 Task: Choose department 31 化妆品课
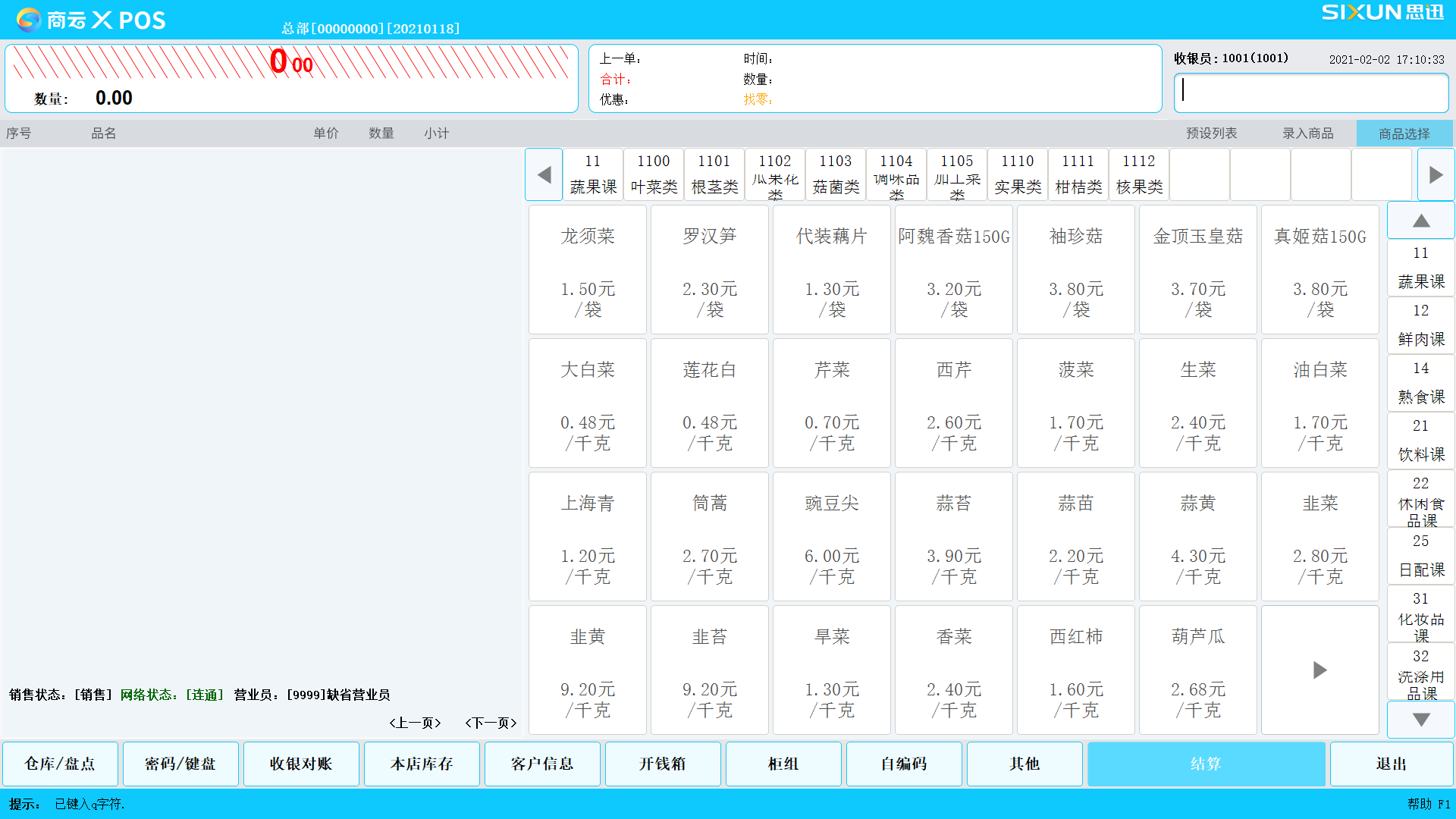[x=1421, y=613]
